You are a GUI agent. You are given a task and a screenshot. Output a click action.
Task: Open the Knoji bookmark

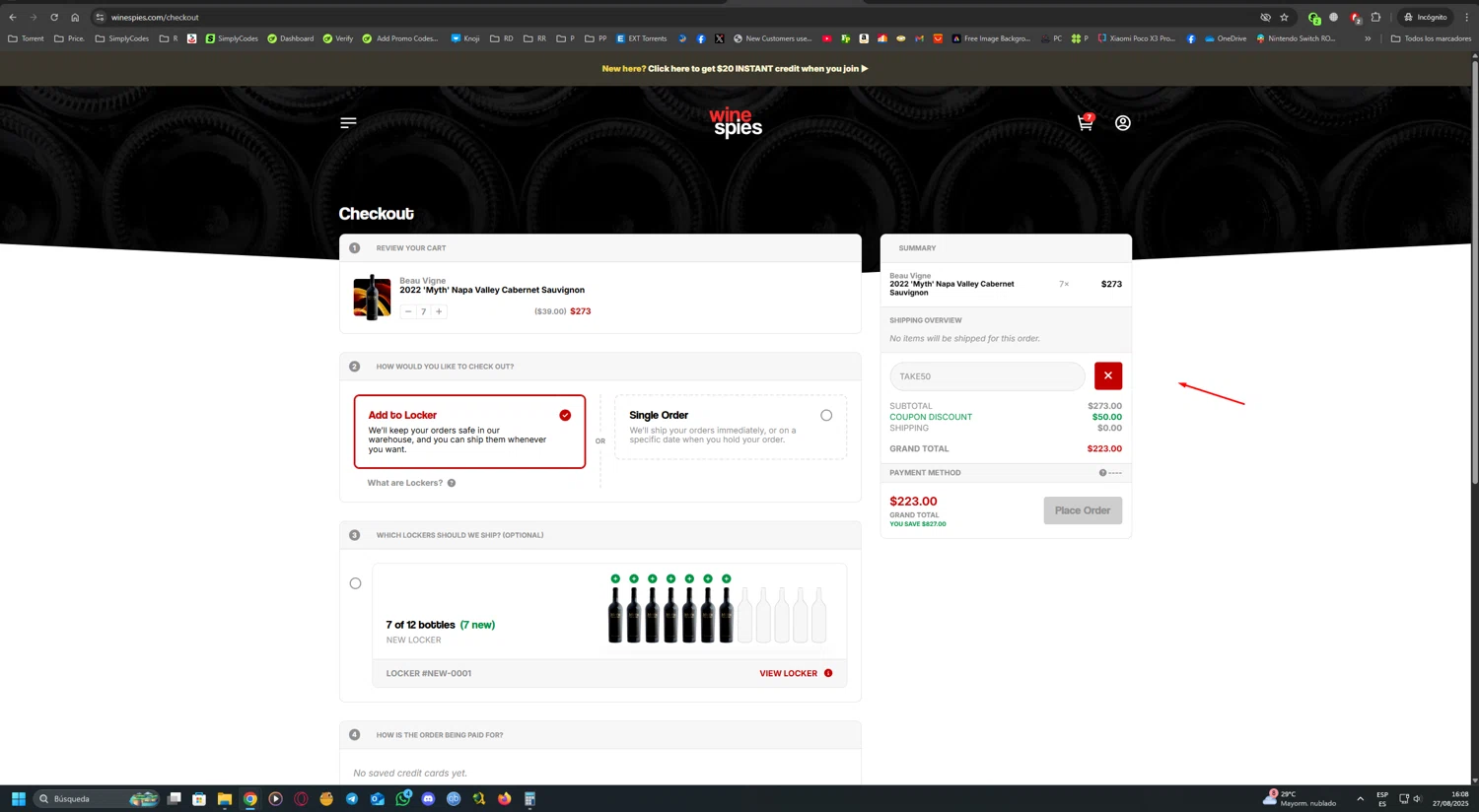point(465,38)
